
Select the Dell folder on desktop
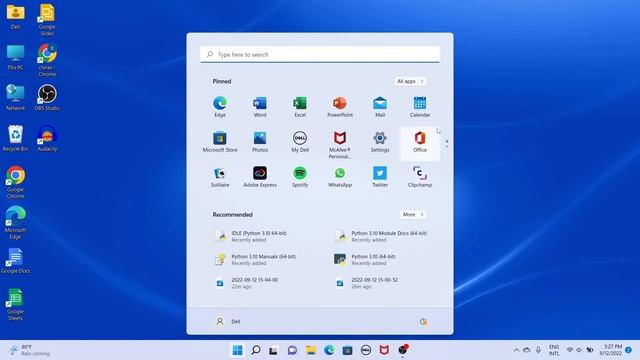(15, 16)
